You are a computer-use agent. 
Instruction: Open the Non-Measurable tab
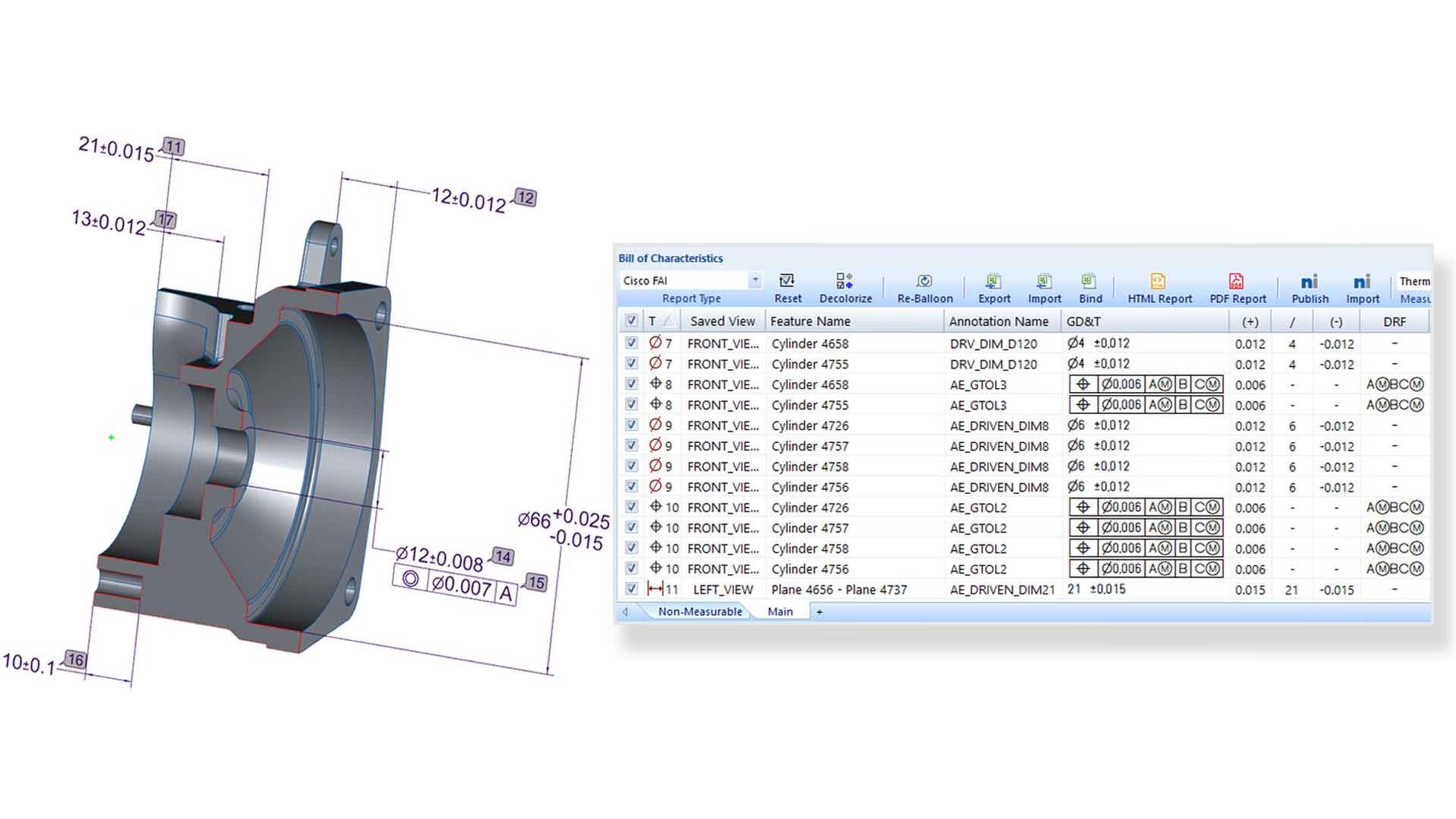(699, 612)
